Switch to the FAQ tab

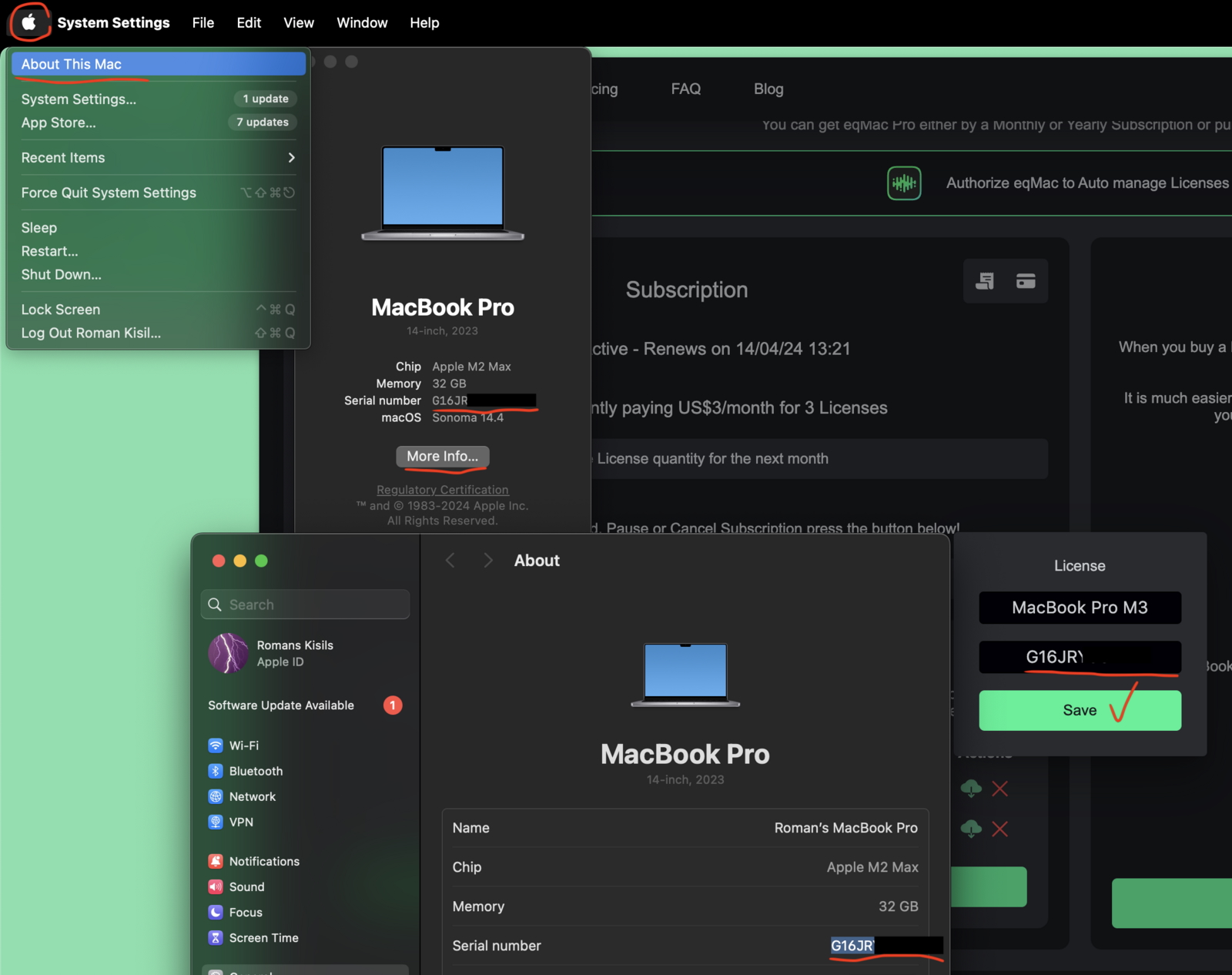click(685, 89)
